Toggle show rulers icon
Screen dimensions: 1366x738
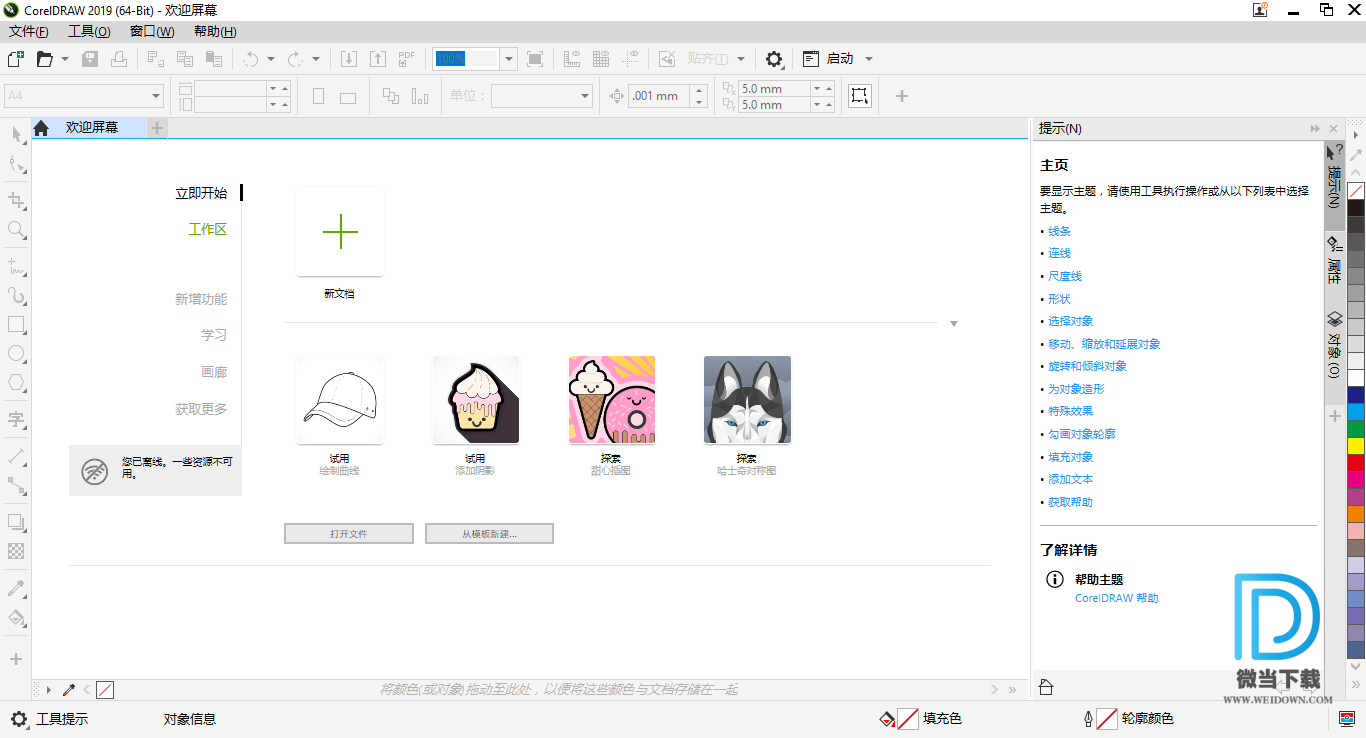tap(572, 59)
